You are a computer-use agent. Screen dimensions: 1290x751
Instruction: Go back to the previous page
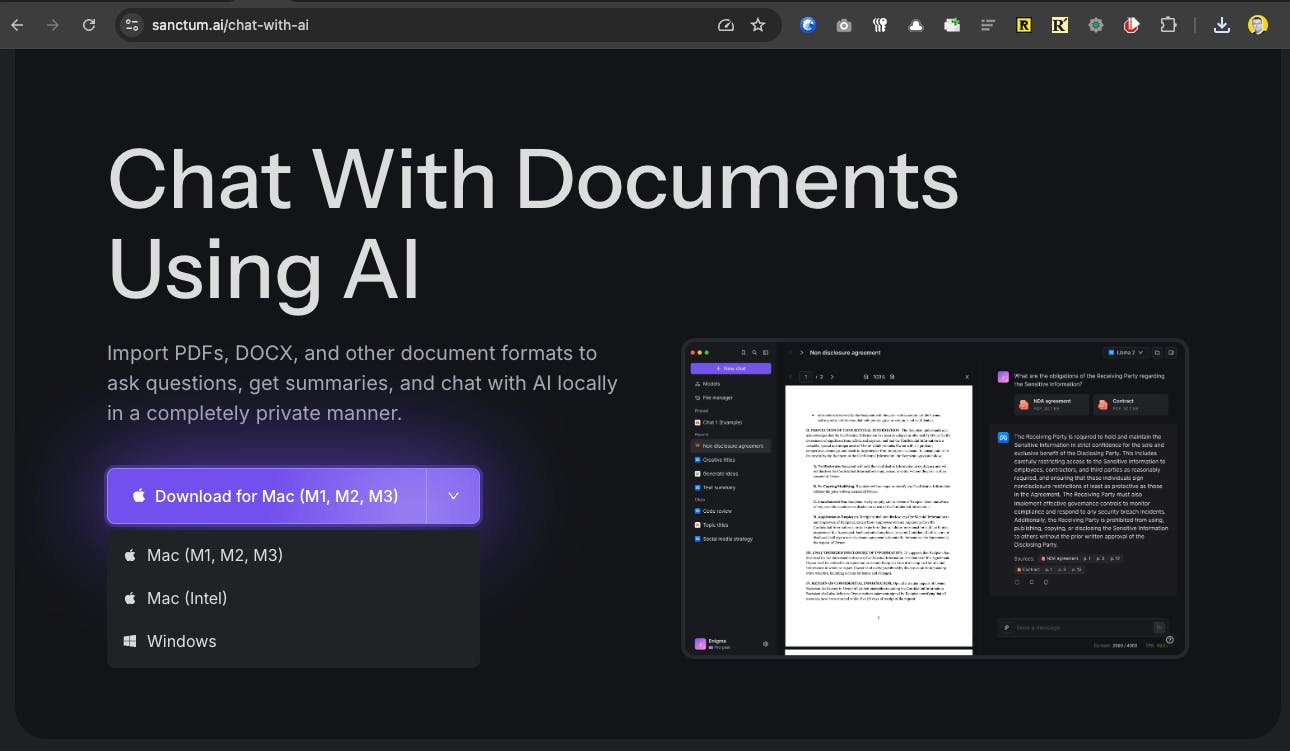click(17, 25)
